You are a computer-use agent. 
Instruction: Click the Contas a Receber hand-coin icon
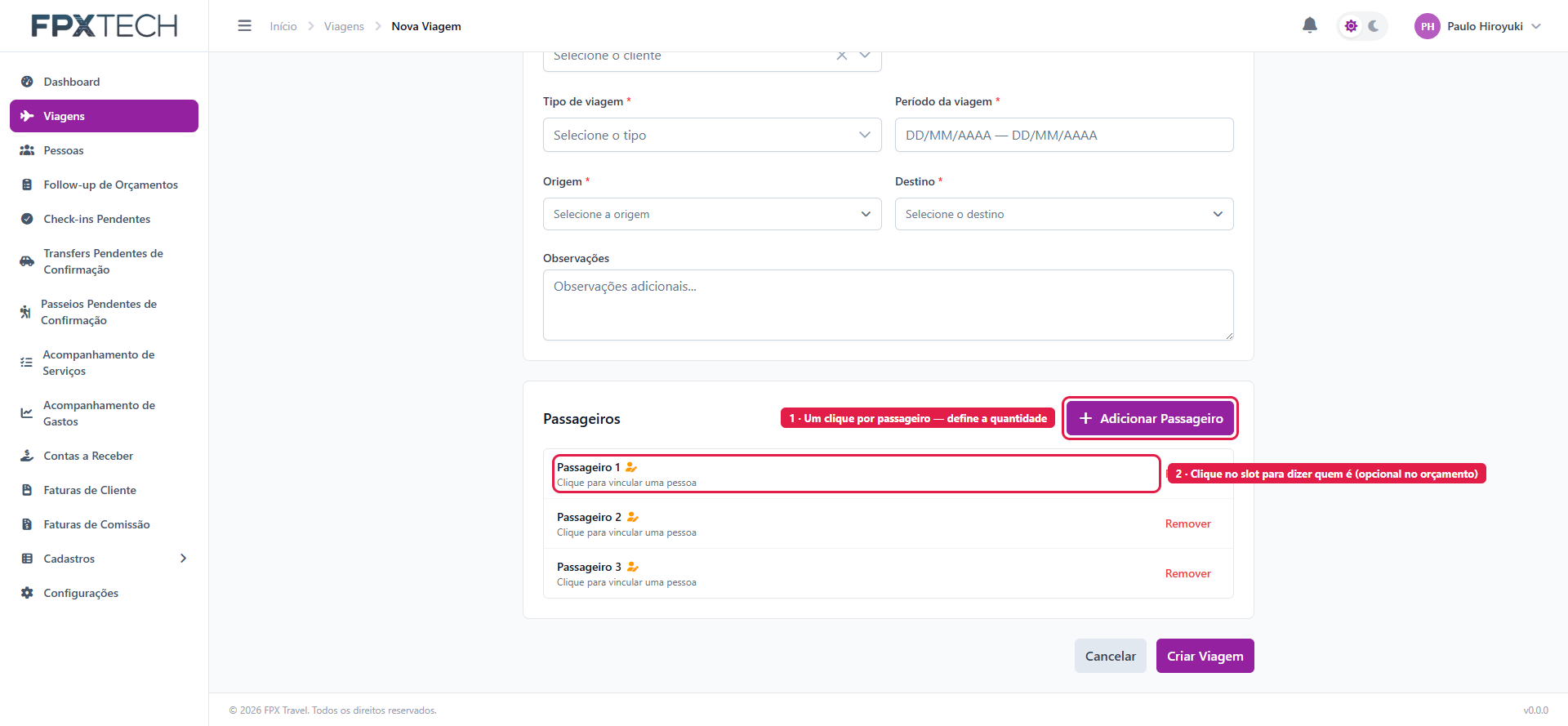(x=27, y=456)
